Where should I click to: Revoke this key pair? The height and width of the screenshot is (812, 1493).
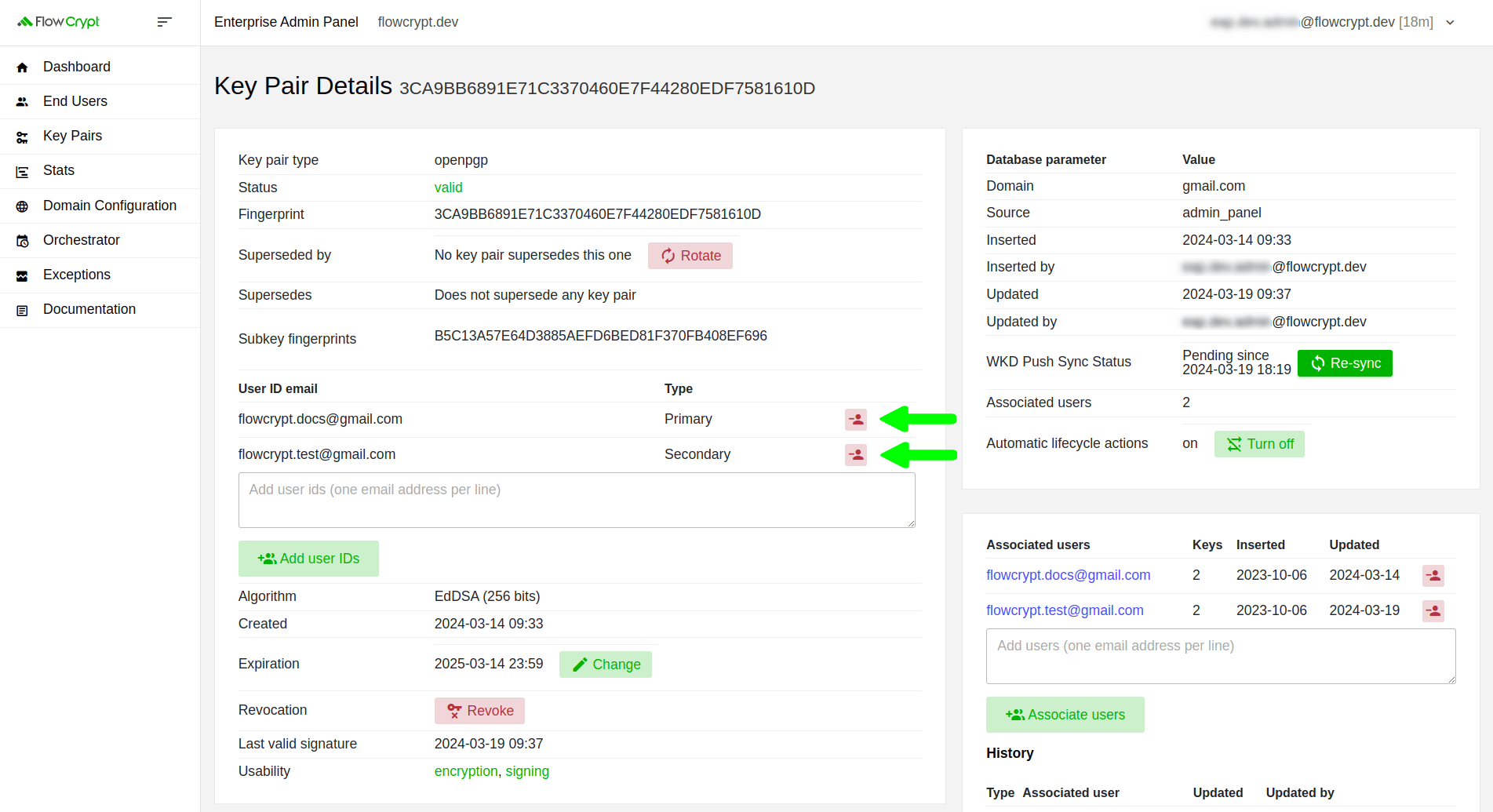pyautogui.click(x=479, y=711)
